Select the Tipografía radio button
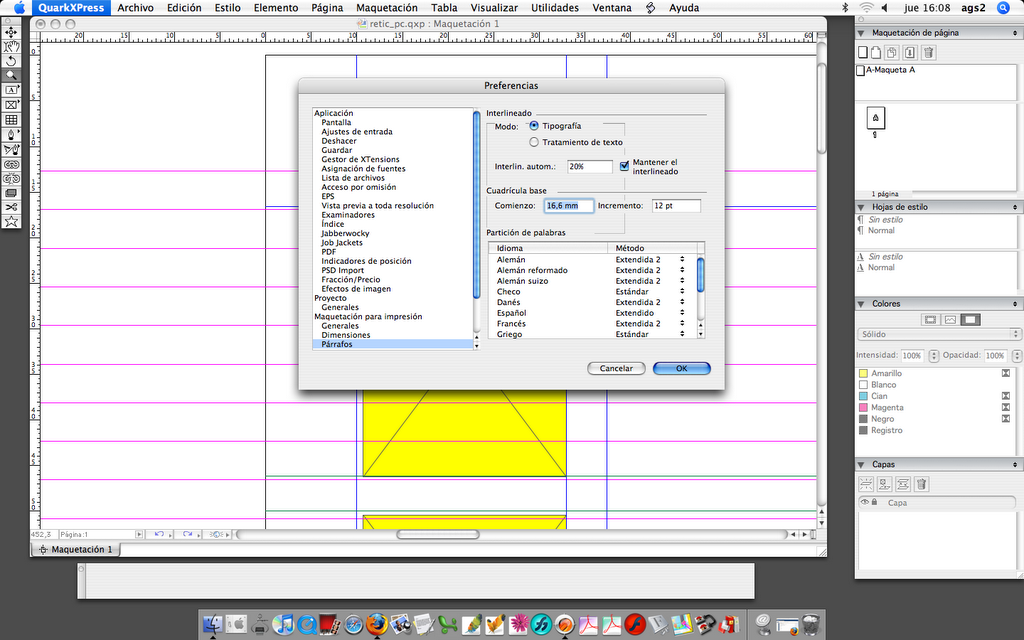The width and height of the screenshot is (1024, 640). (x=534, y=125)
